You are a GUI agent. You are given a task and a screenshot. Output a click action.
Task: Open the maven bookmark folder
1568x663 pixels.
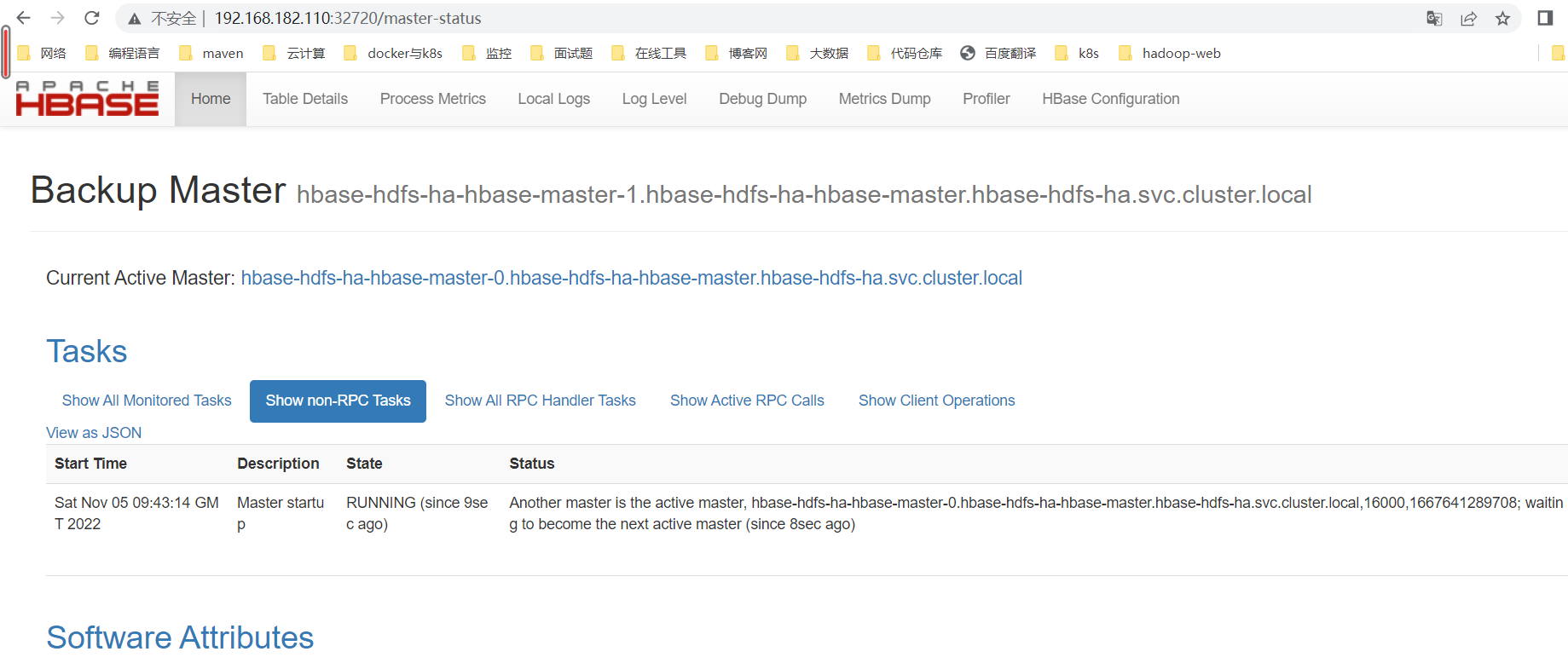click(211, 53)
